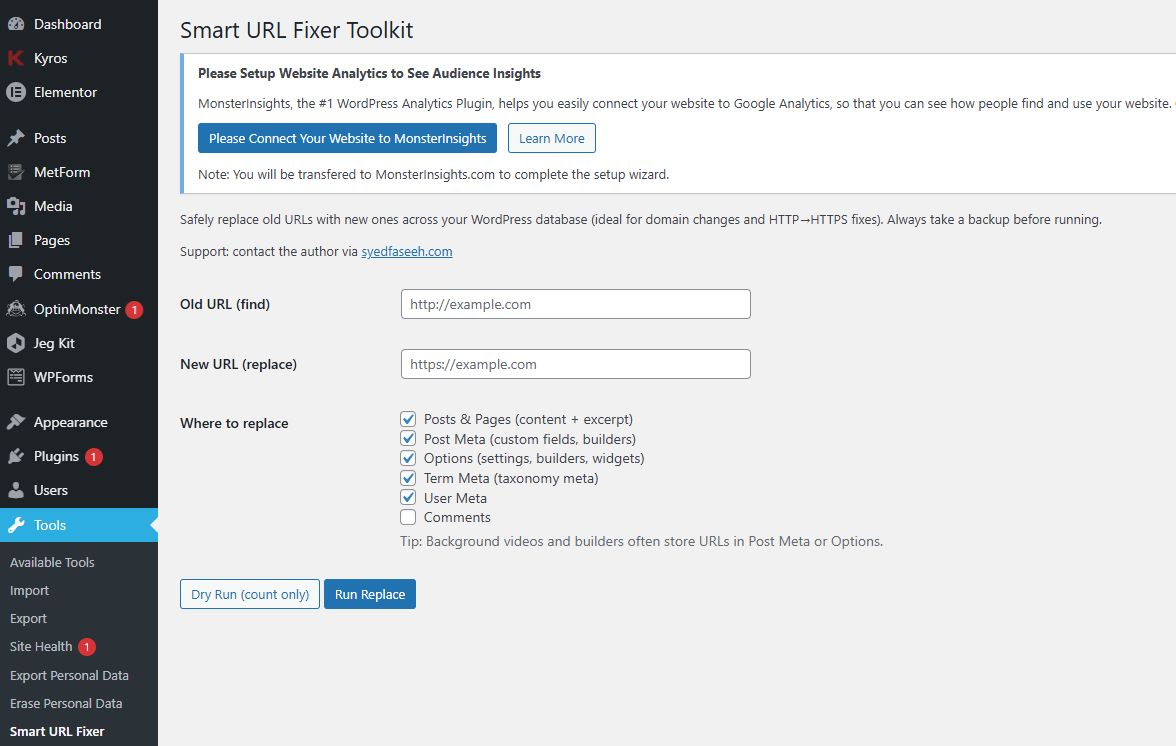Click the Plugins plug icon
The width and height of the screenshot is (1176, 746).
(16, 456)
